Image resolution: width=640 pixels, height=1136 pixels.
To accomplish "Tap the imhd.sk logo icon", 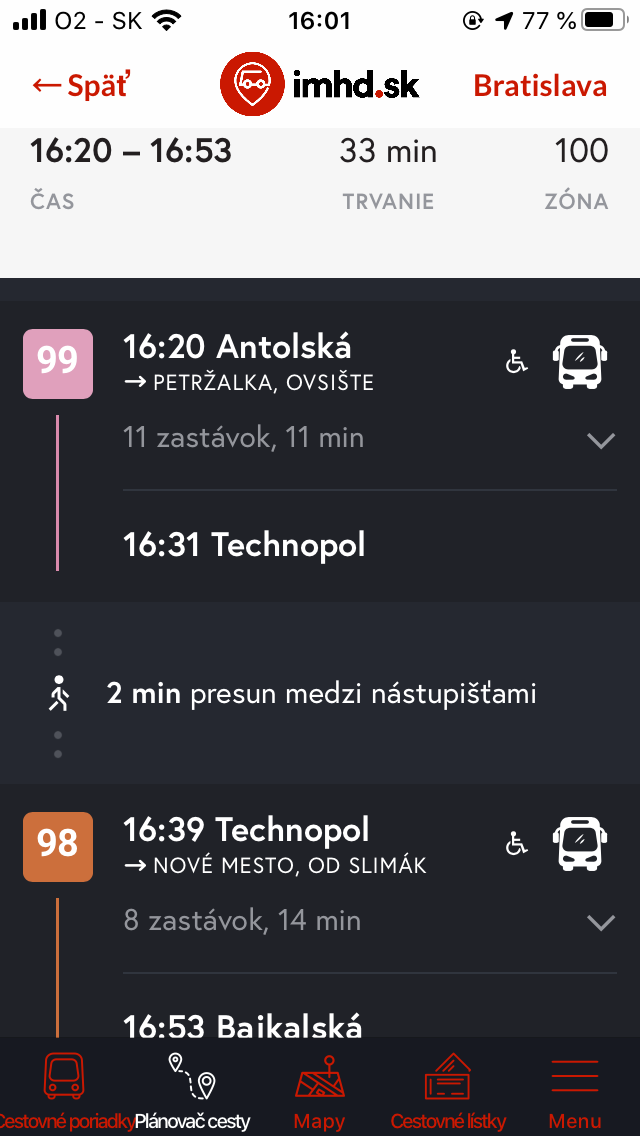I will (254, 85).
